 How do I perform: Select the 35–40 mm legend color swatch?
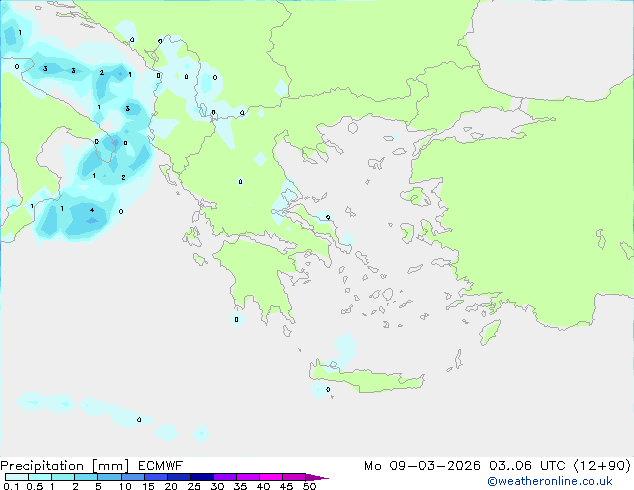[x=247, y=477]
